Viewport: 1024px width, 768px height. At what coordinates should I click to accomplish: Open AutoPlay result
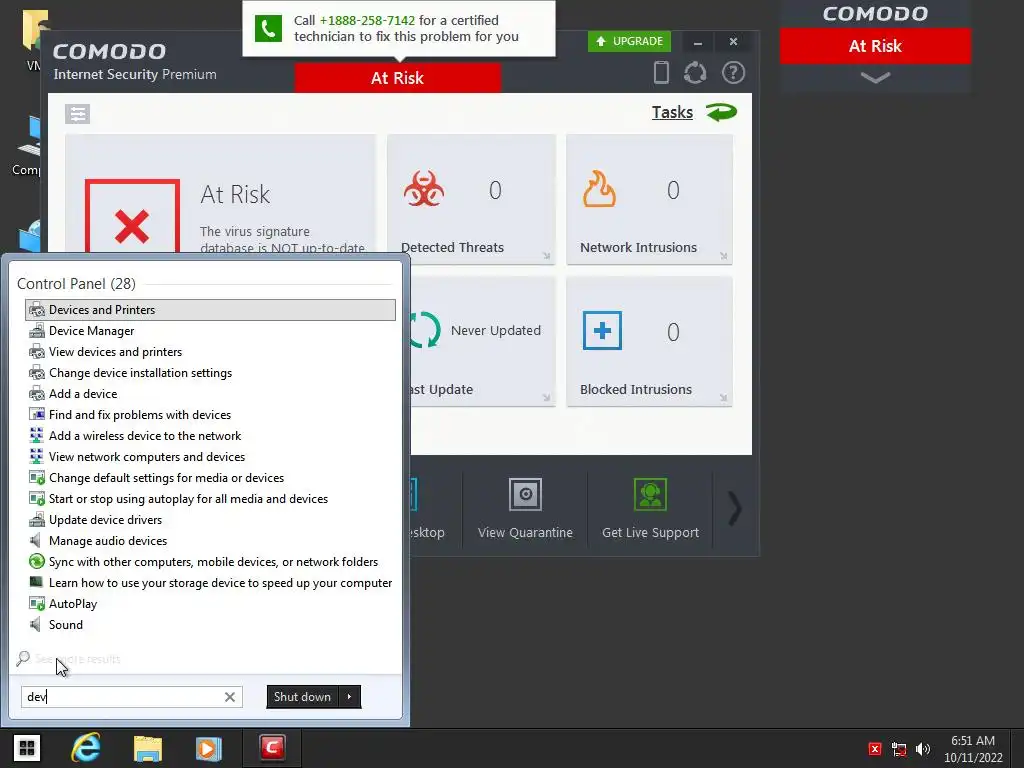210,604
